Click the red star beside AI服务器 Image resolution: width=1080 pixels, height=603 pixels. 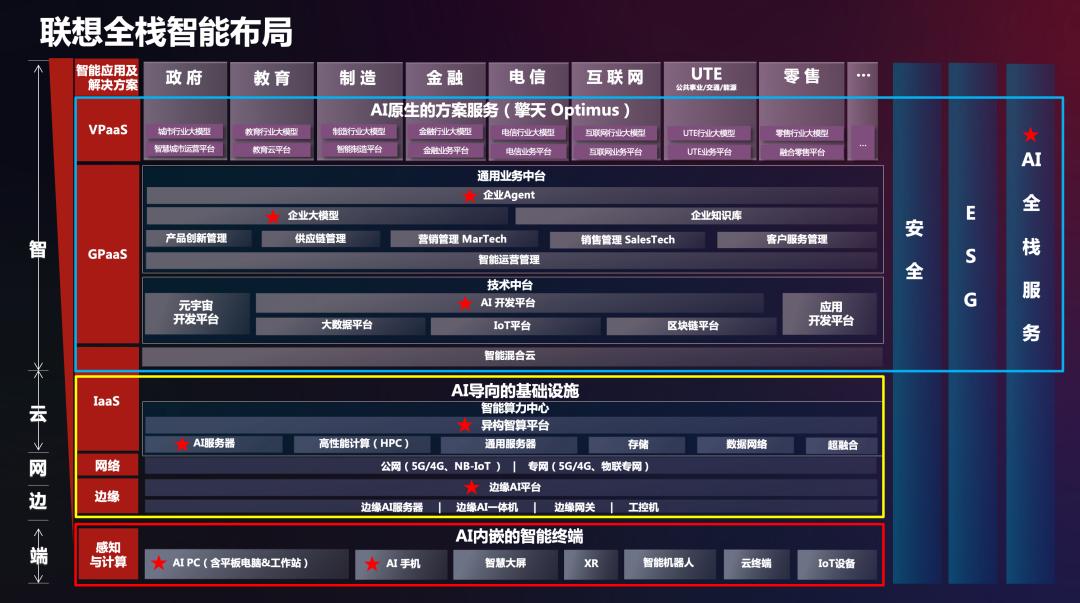pos(182,444)
